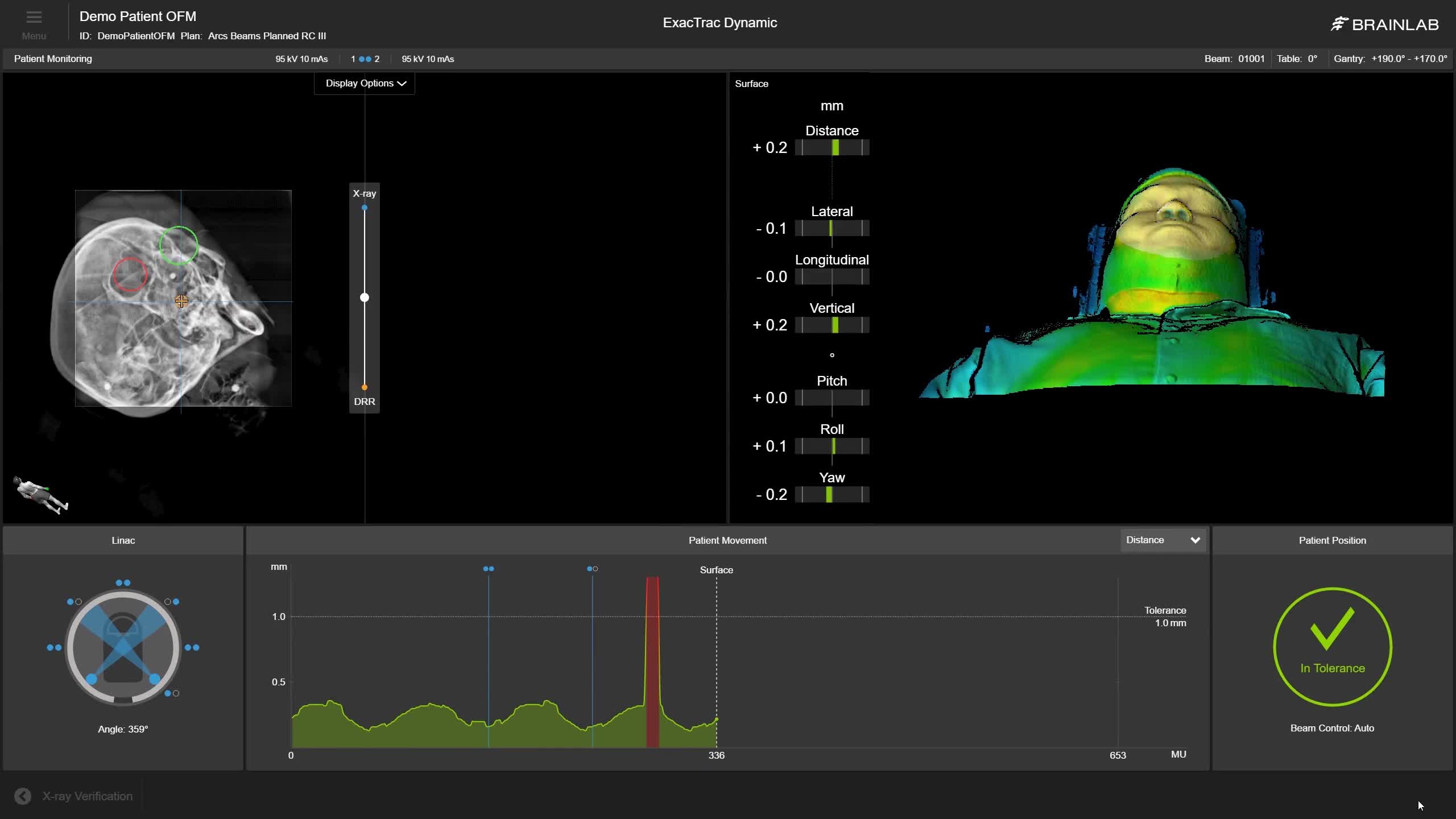Image resolution: width=1456 pixels, height=819 pixels.
Task: Click the right '95 kV 10 mAs' value
Action: tap(428, 59)
